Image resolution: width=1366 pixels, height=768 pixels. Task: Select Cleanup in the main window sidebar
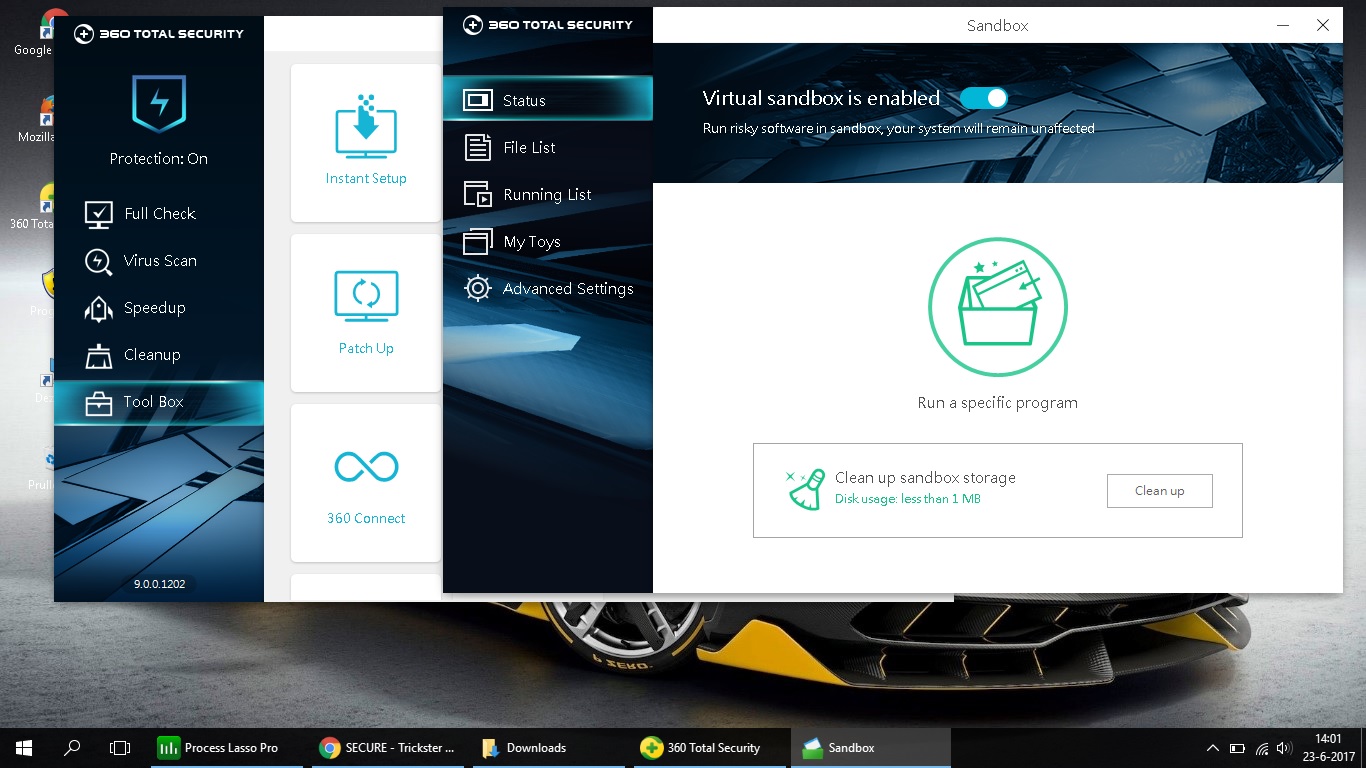[x=159, y=354]
